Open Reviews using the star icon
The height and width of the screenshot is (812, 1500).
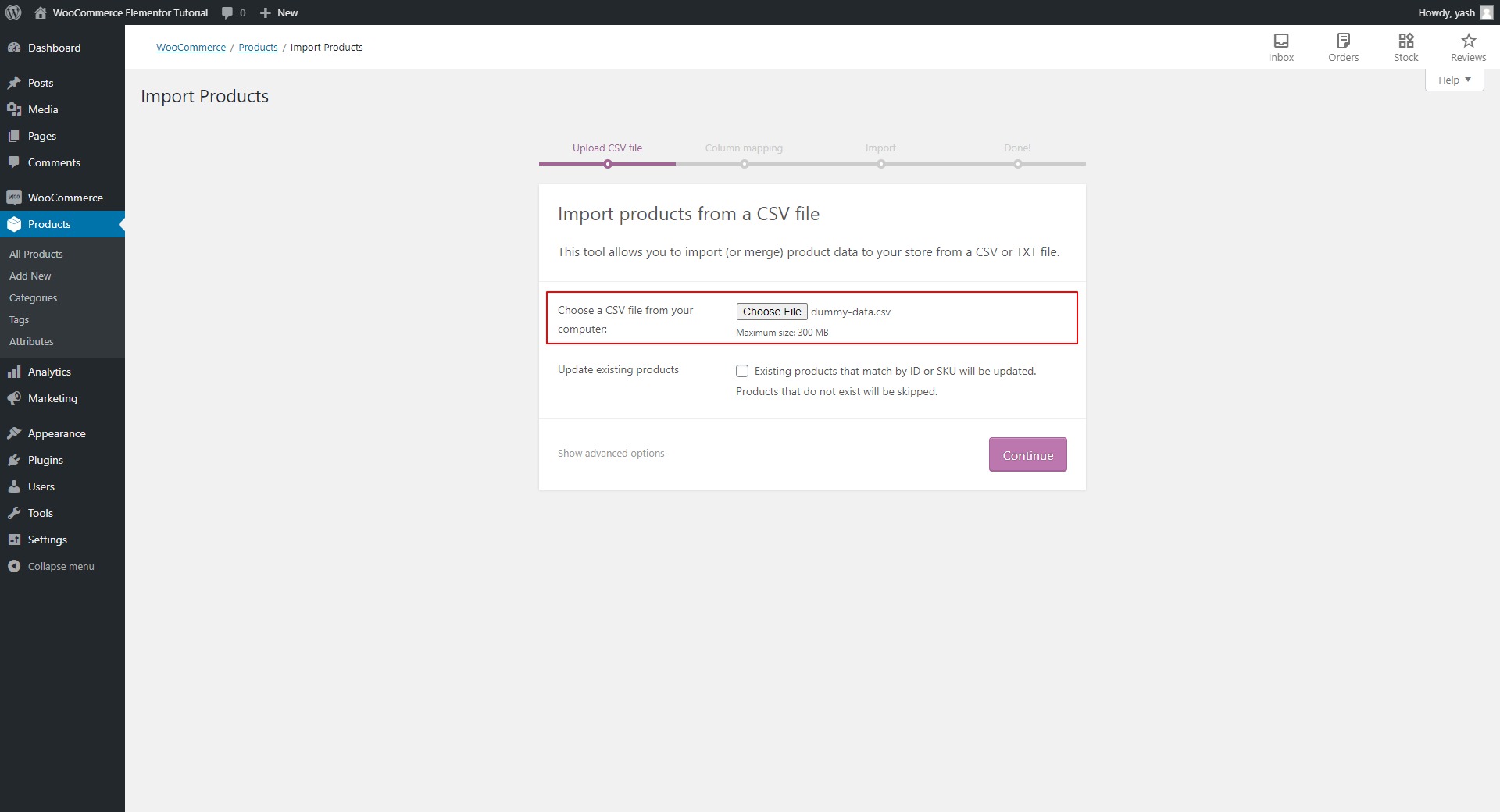(x=1468, y=47)
